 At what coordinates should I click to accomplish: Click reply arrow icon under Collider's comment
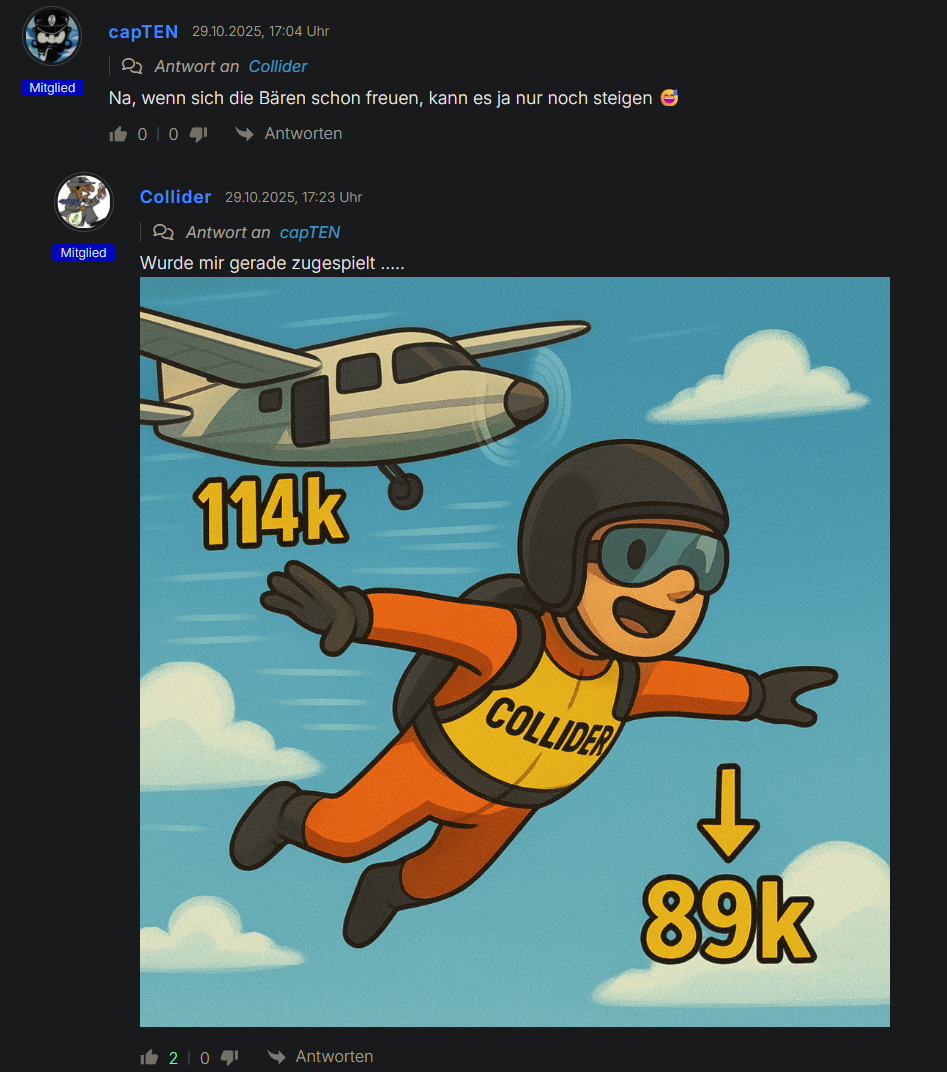click(x=275, y=1057)
